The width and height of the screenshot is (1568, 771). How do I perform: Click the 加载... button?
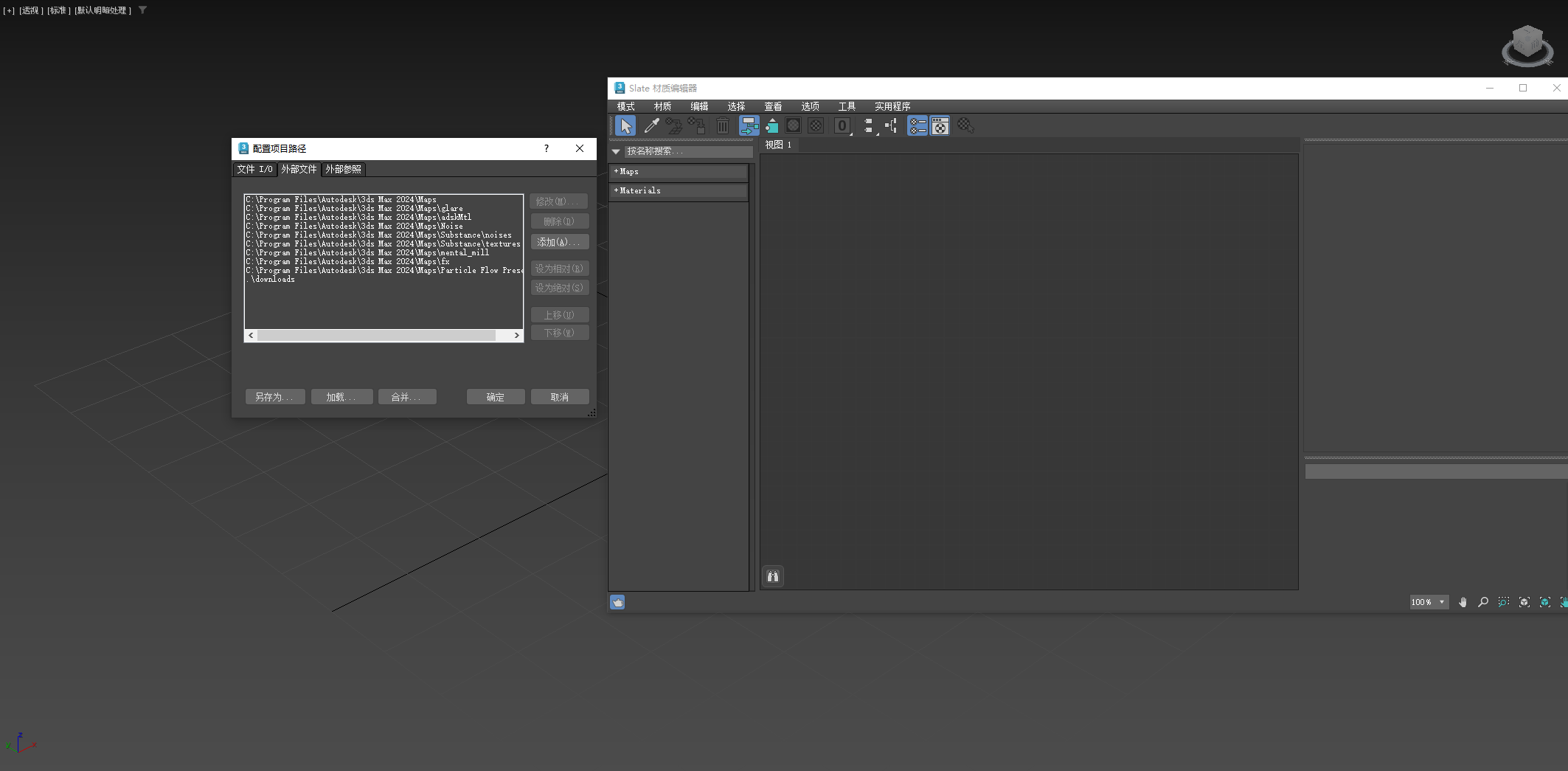click(x=341, y=397)
